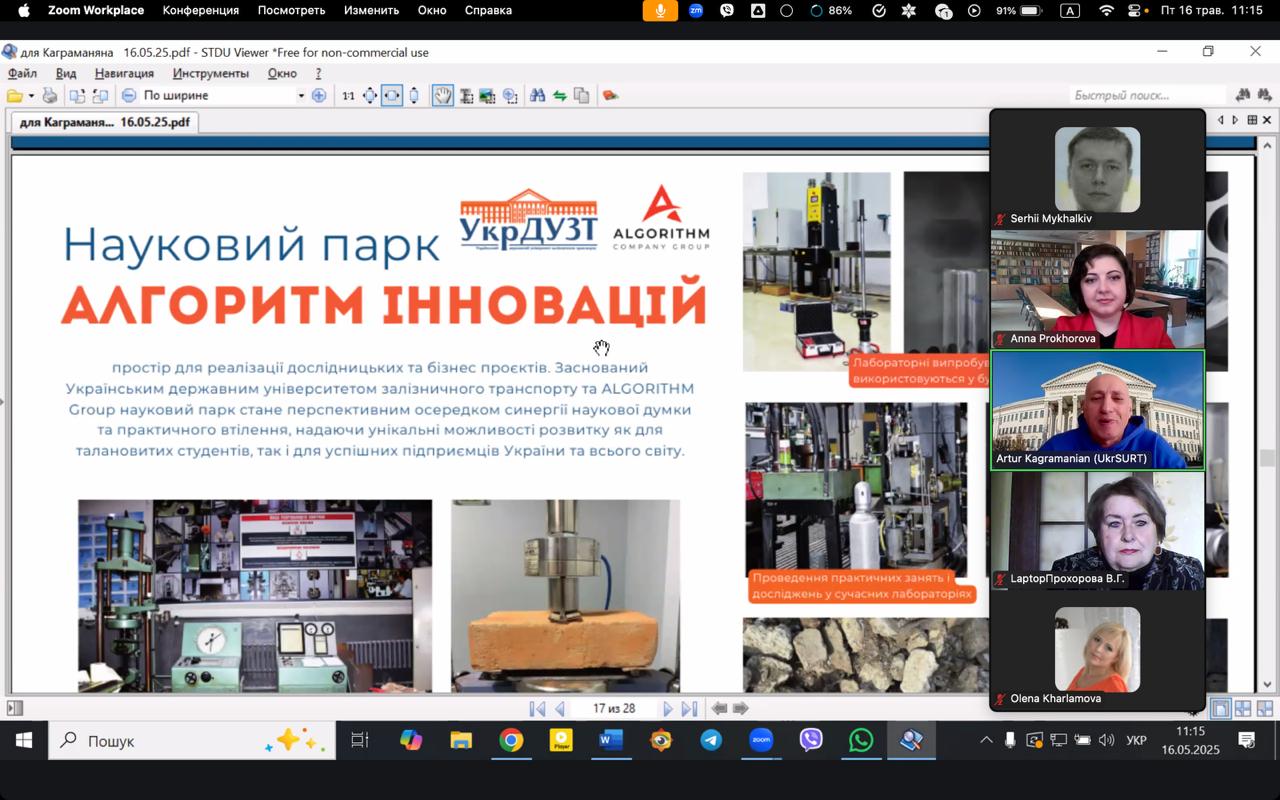Image resolution: width=1280 pixels, height=800 pixels.
Task: Open the Windows Start menu
Action: coord(23,741)
